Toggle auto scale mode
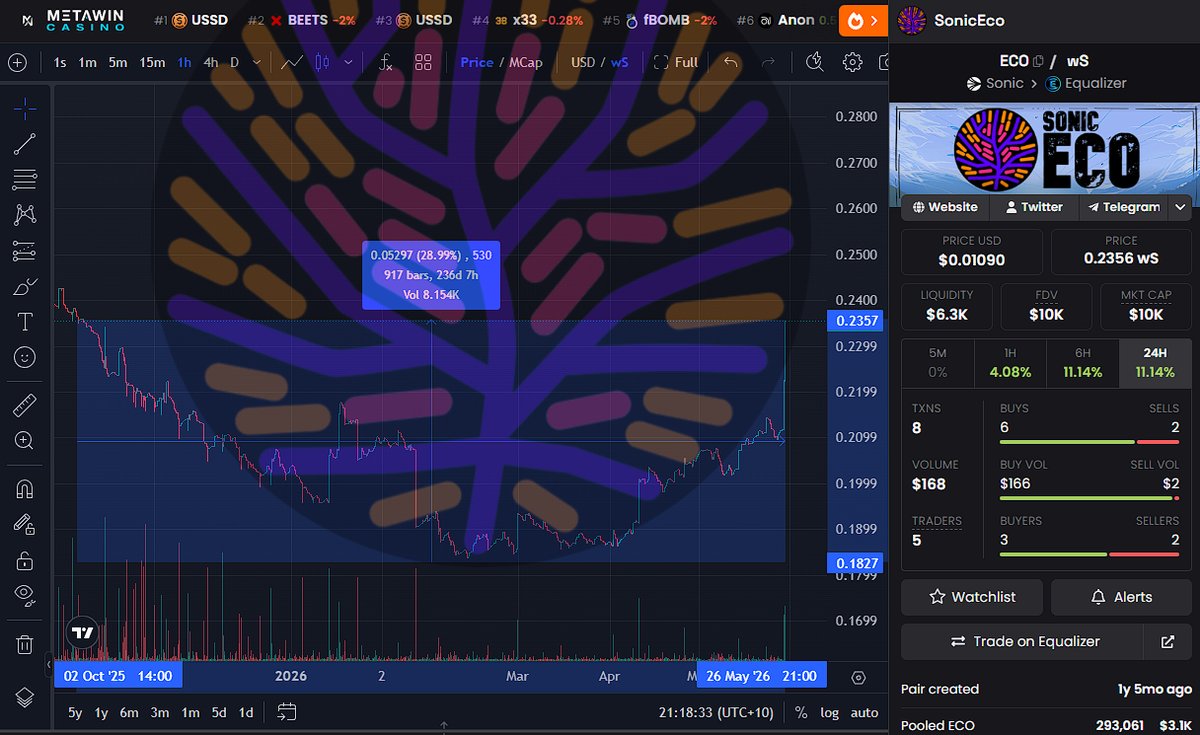Screen dimensions: 1200x735 tap(864, 712)
